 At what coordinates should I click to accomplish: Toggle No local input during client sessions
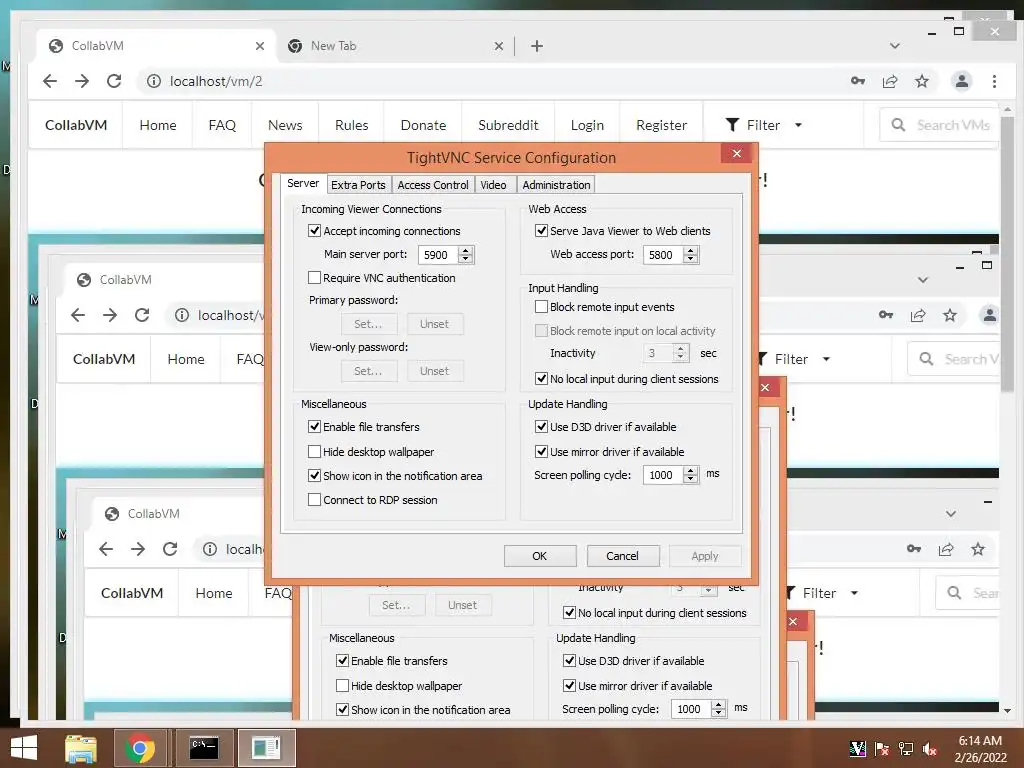point(541,378)
